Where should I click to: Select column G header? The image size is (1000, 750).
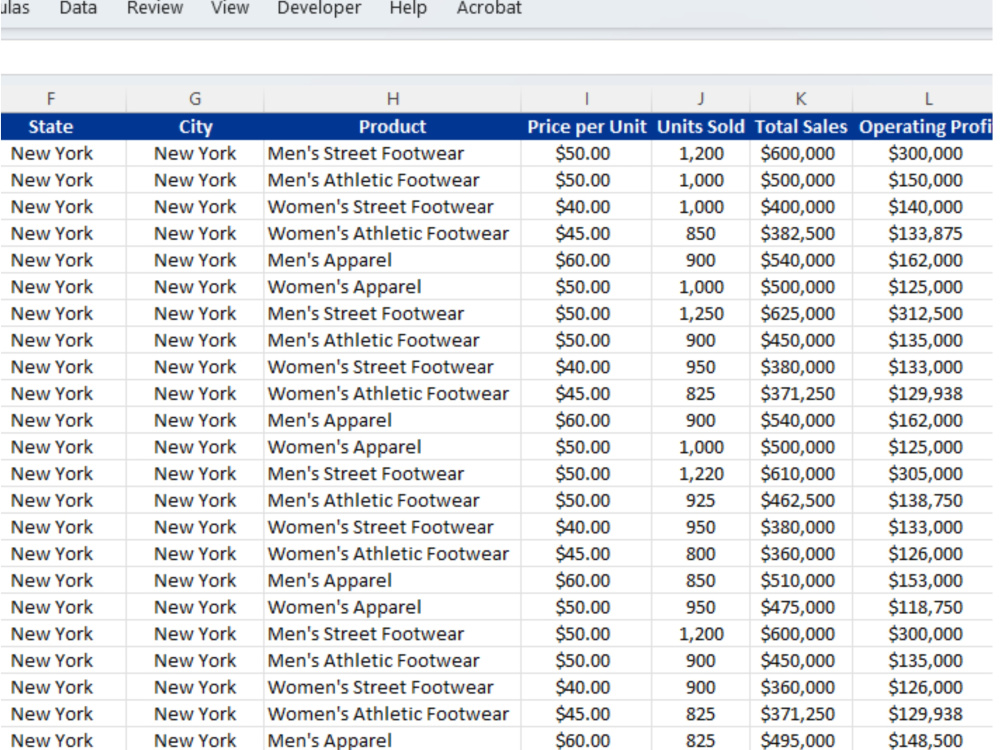click(x=195, y=99)
